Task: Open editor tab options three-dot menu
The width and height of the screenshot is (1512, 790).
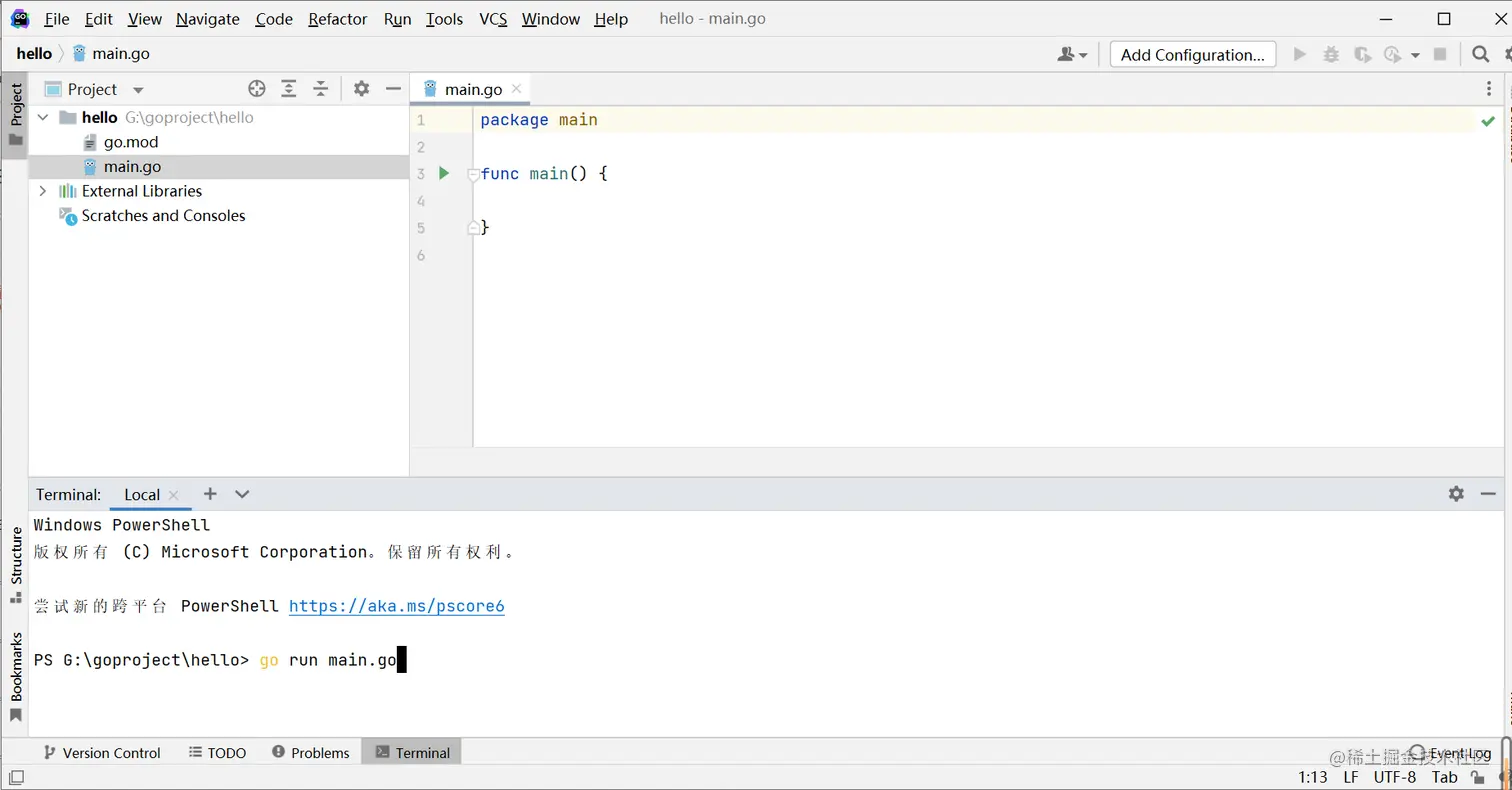Action: coord(1490,89)
